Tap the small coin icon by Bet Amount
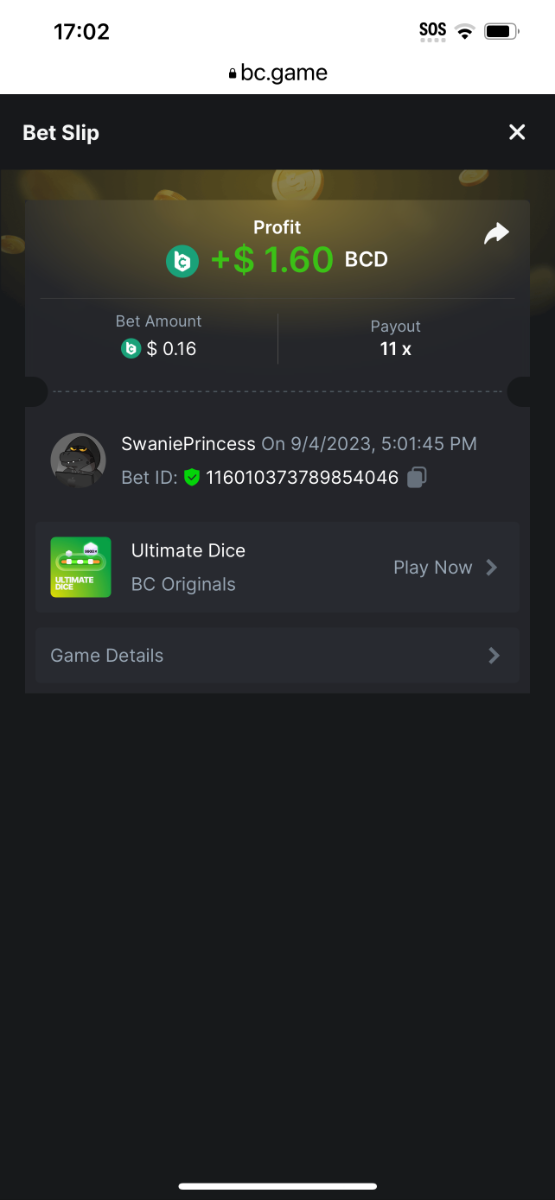The height and width of the screenshot is (1200, 555). [130, 348]
